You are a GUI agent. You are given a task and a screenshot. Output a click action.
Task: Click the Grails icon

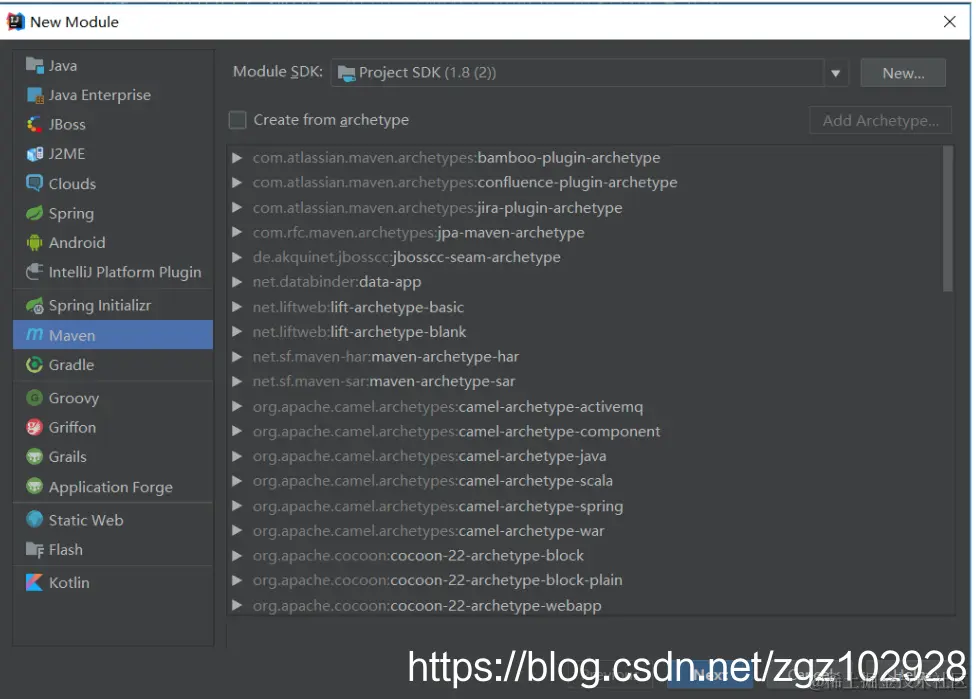pyautogui.click(x=34, y=456)
